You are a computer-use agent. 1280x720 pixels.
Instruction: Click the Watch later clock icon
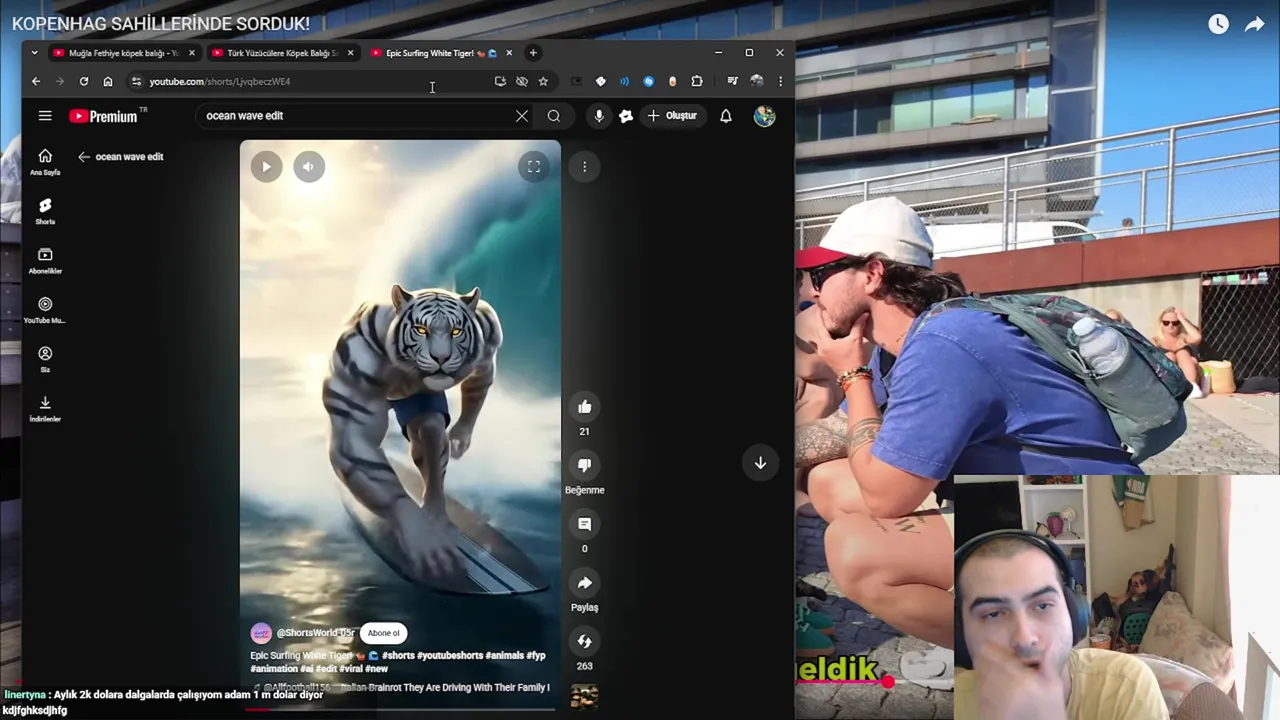coord(1218,24)
